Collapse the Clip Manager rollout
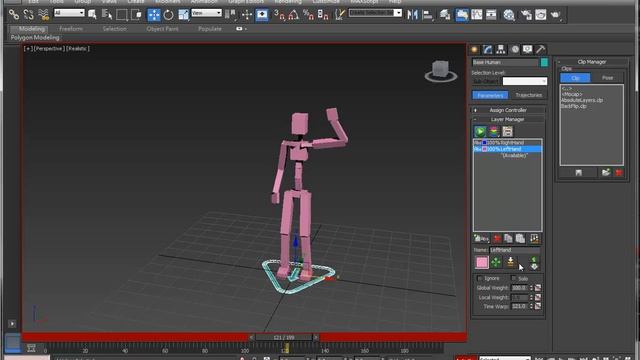Image resolution: width=640 pixels, height=360 pixels. (591, 62)
